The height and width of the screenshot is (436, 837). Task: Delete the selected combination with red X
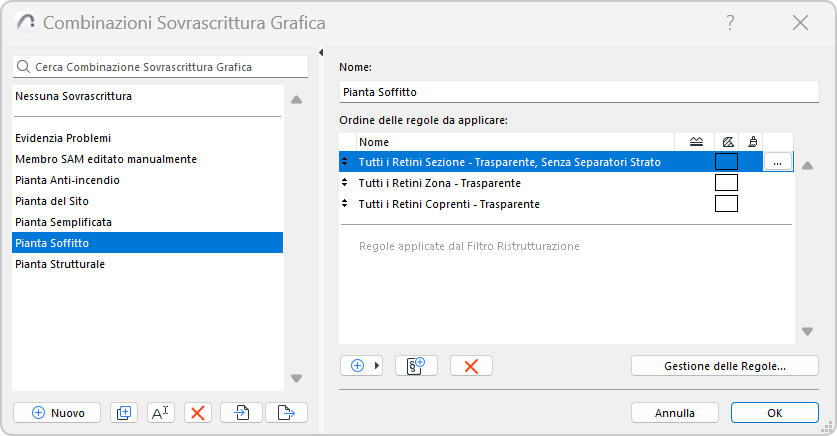click(x=198, y=412)
